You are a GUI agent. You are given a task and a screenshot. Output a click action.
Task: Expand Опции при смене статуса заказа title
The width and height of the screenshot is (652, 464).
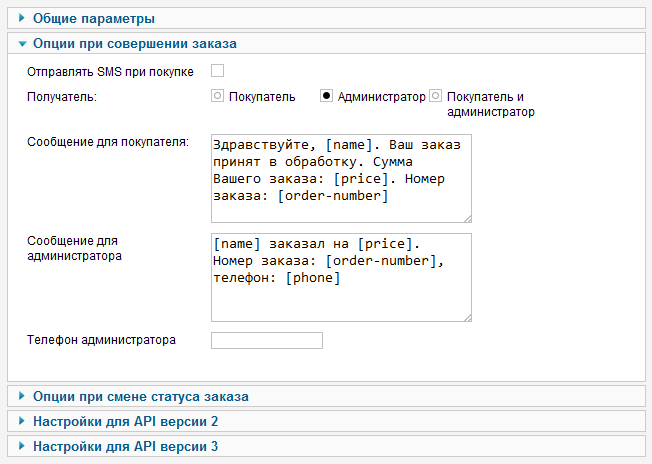click(x=141, y=396)
